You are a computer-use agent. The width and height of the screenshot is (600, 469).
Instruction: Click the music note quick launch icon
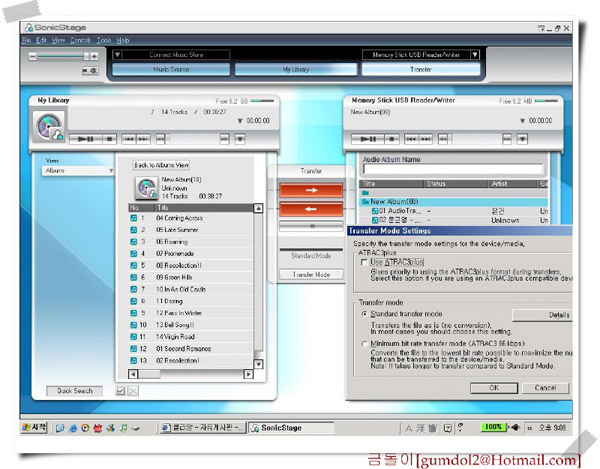[123, 428]
